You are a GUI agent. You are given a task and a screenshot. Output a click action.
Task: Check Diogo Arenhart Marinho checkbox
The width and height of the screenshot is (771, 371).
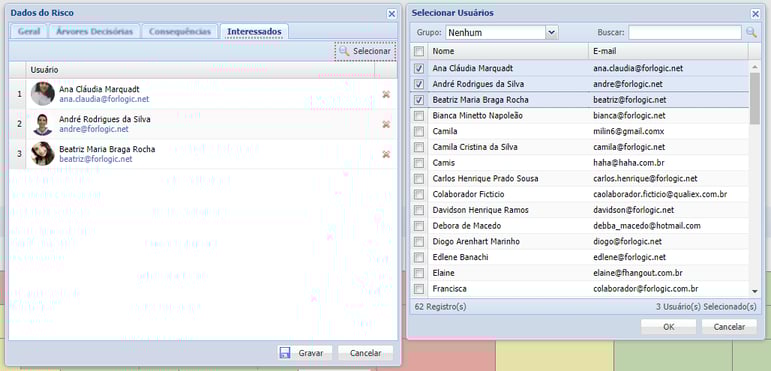click(x=419, y=242)
